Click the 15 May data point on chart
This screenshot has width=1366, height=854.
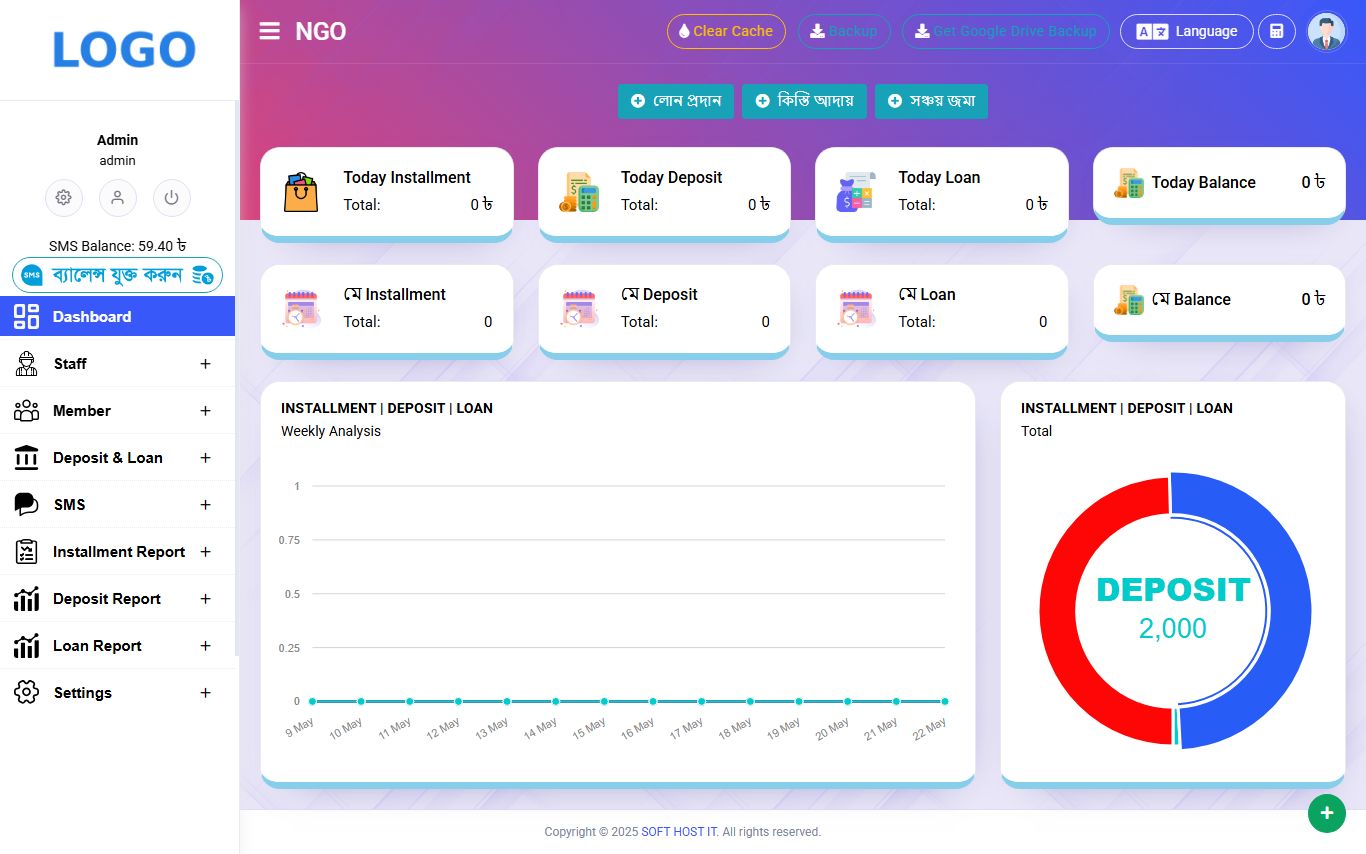[x=604, y=702]
